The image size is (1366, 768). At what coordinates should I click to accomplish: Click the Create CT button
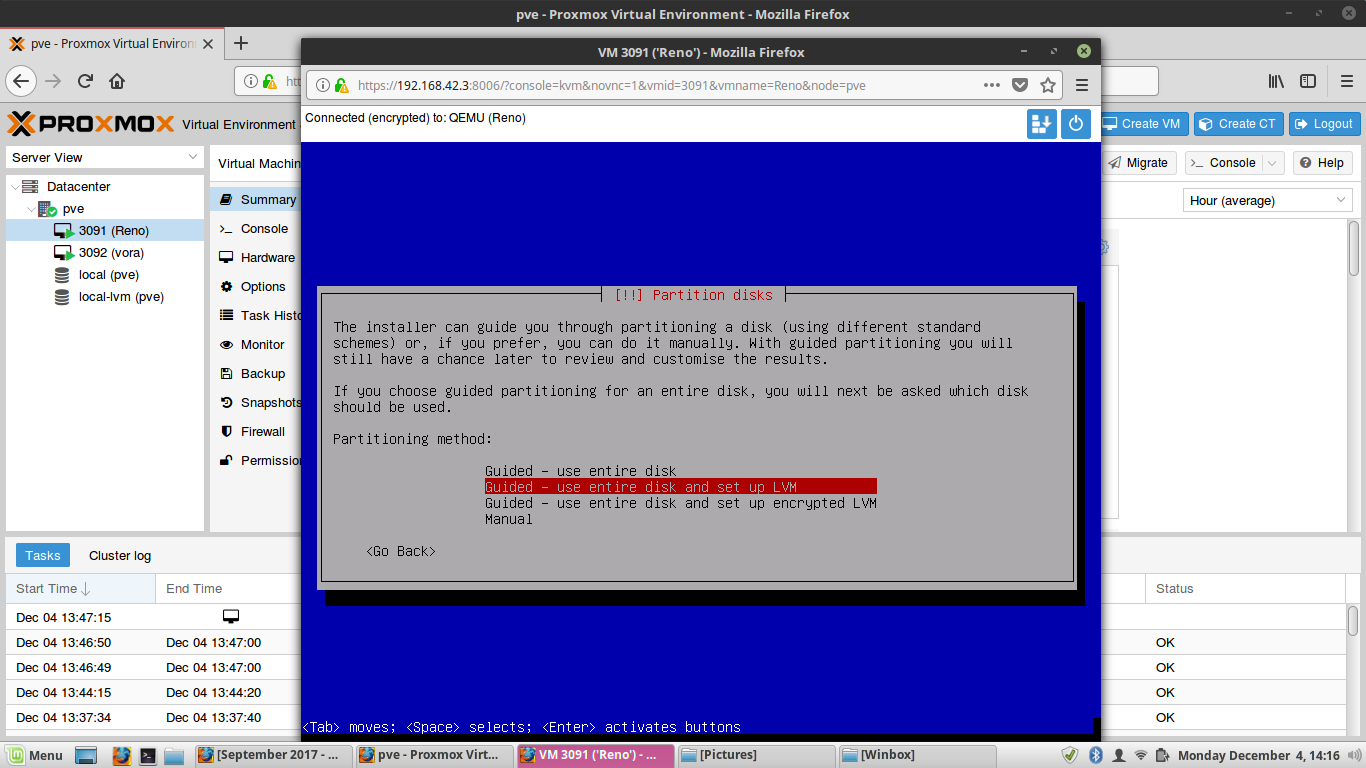1238,124
